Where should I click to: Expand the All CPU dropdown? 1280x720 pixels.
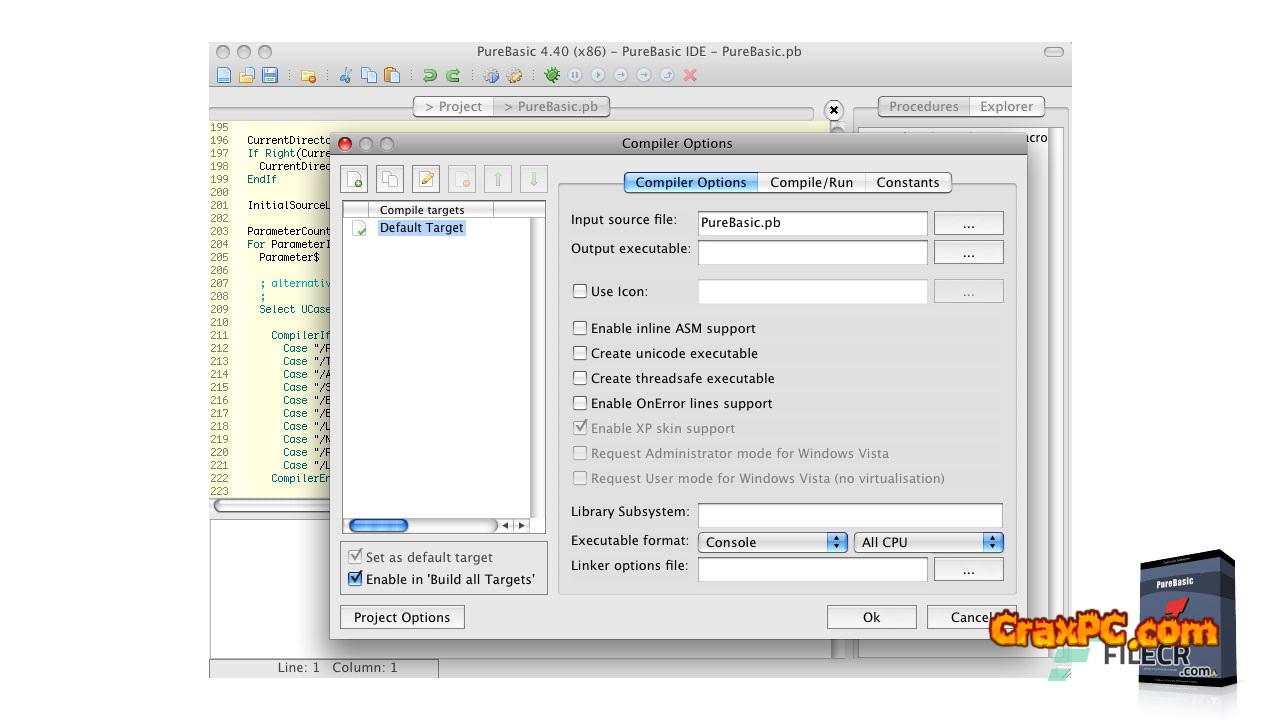pyautogui.click(x=928, y=542)
